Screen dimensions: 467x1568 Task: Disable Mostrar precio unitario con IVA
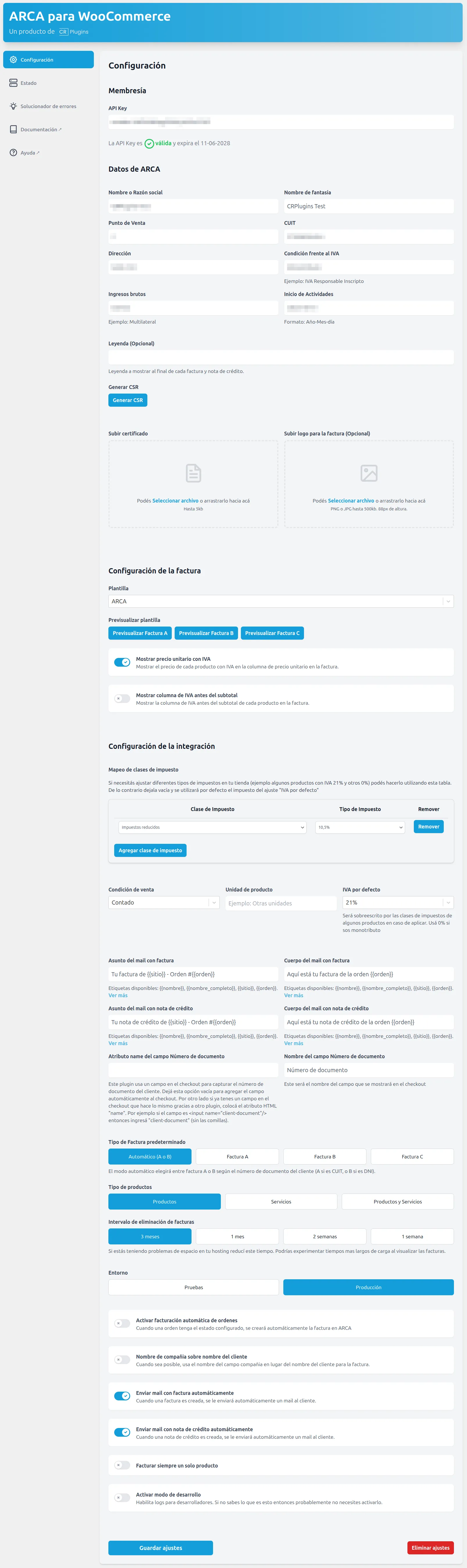(x=122, y=662)
